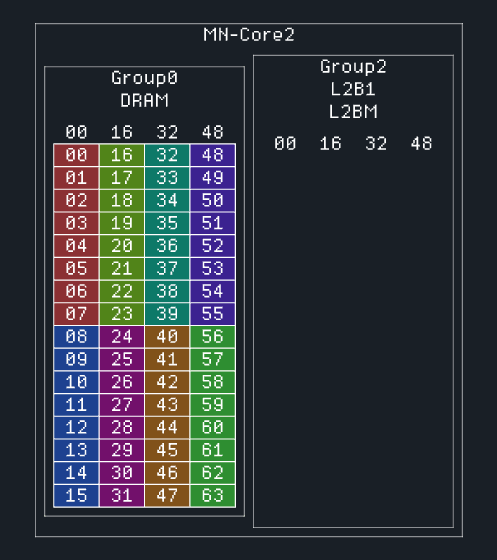Viewport: 497px width, 560px height.
Task: Select teal cell 32 in Group0
Action: pos(167,155)
